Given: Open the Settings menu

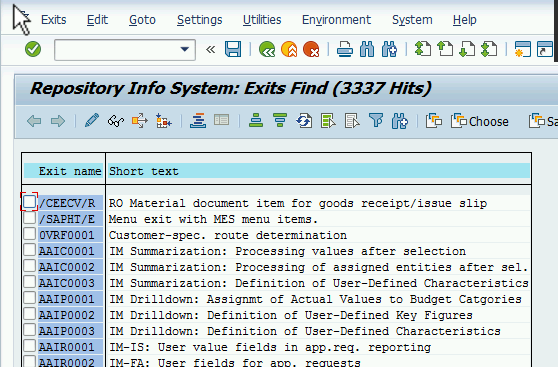Looking at the screenshot, I should click(x=200, y=20).
